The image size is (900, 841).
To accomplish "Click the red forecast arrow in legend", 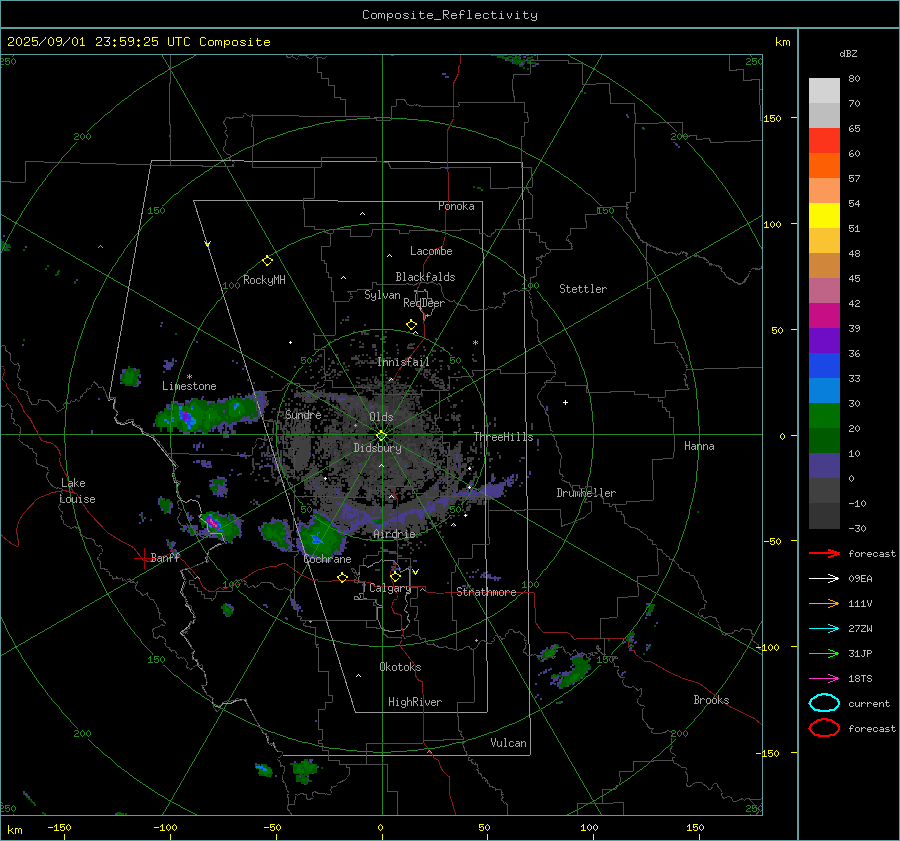I will 824,553.
